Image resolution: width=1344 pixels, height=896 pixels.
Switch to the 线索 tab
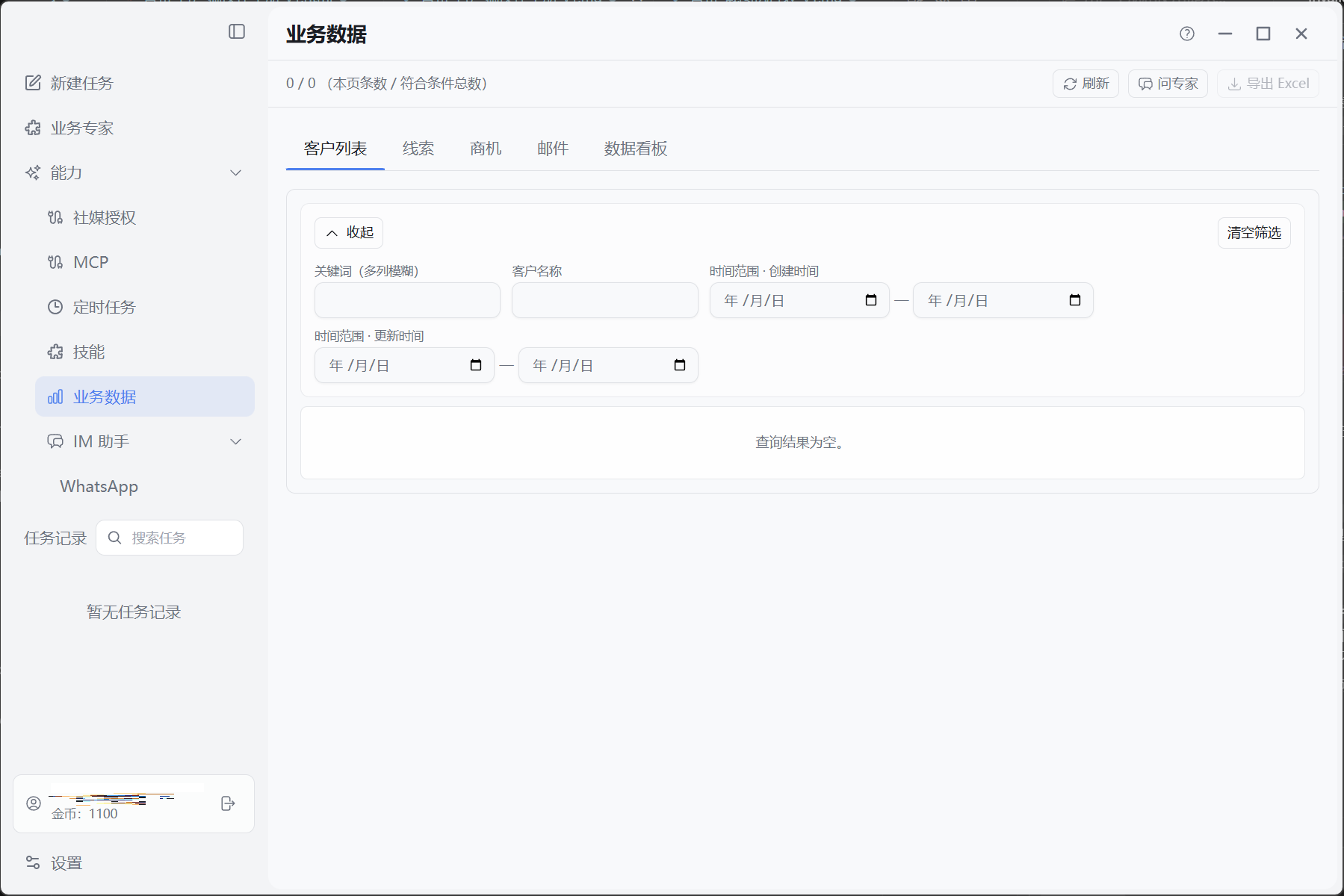418,149
